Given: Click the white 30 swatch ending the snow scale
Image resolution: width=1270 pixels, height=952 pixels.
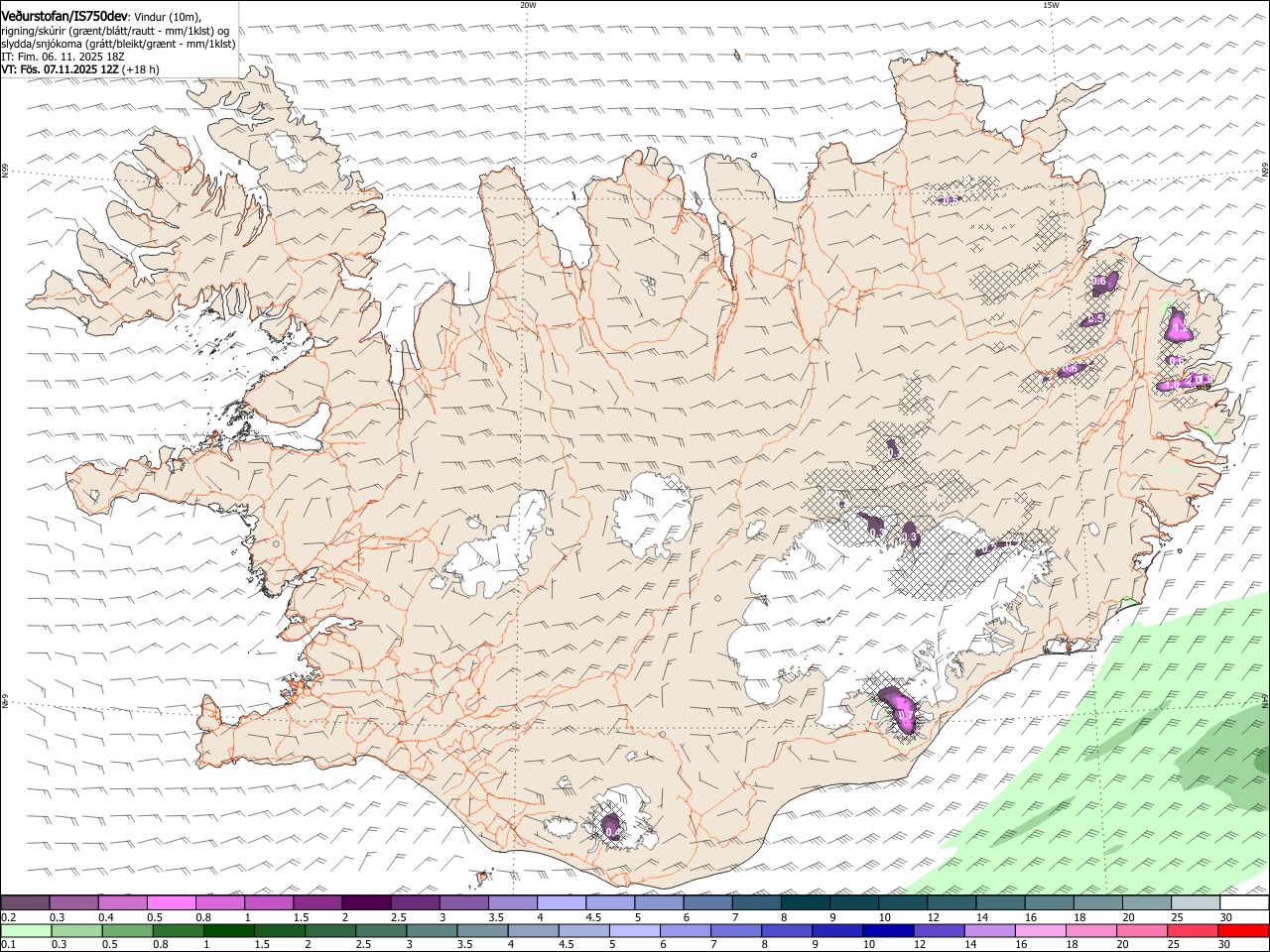Looking at the screenshot, I should pyautogui.click(x=1243, y=902).
